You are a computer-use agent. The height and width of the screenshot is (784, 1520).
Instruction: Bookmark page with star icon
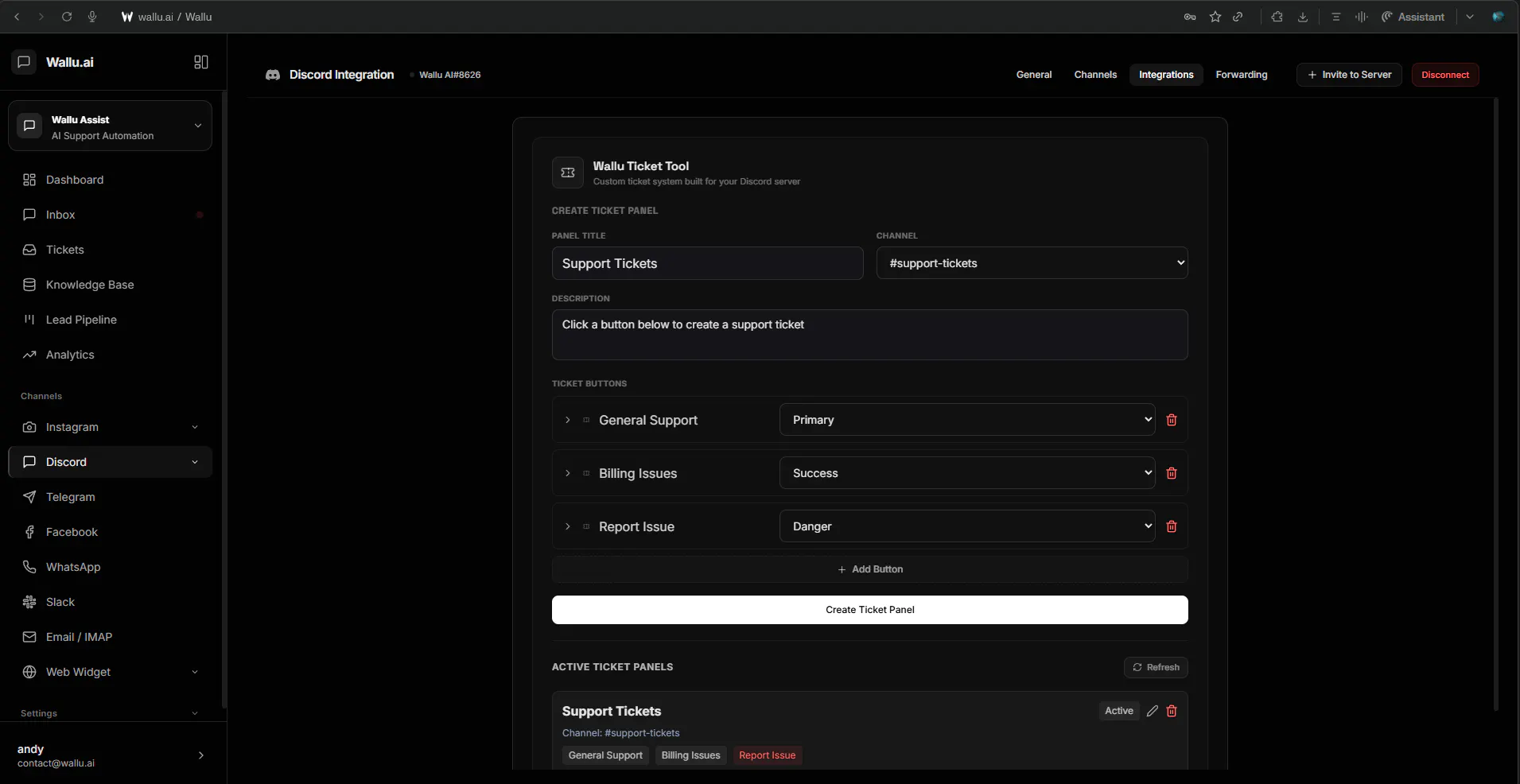coord(1215,17)
